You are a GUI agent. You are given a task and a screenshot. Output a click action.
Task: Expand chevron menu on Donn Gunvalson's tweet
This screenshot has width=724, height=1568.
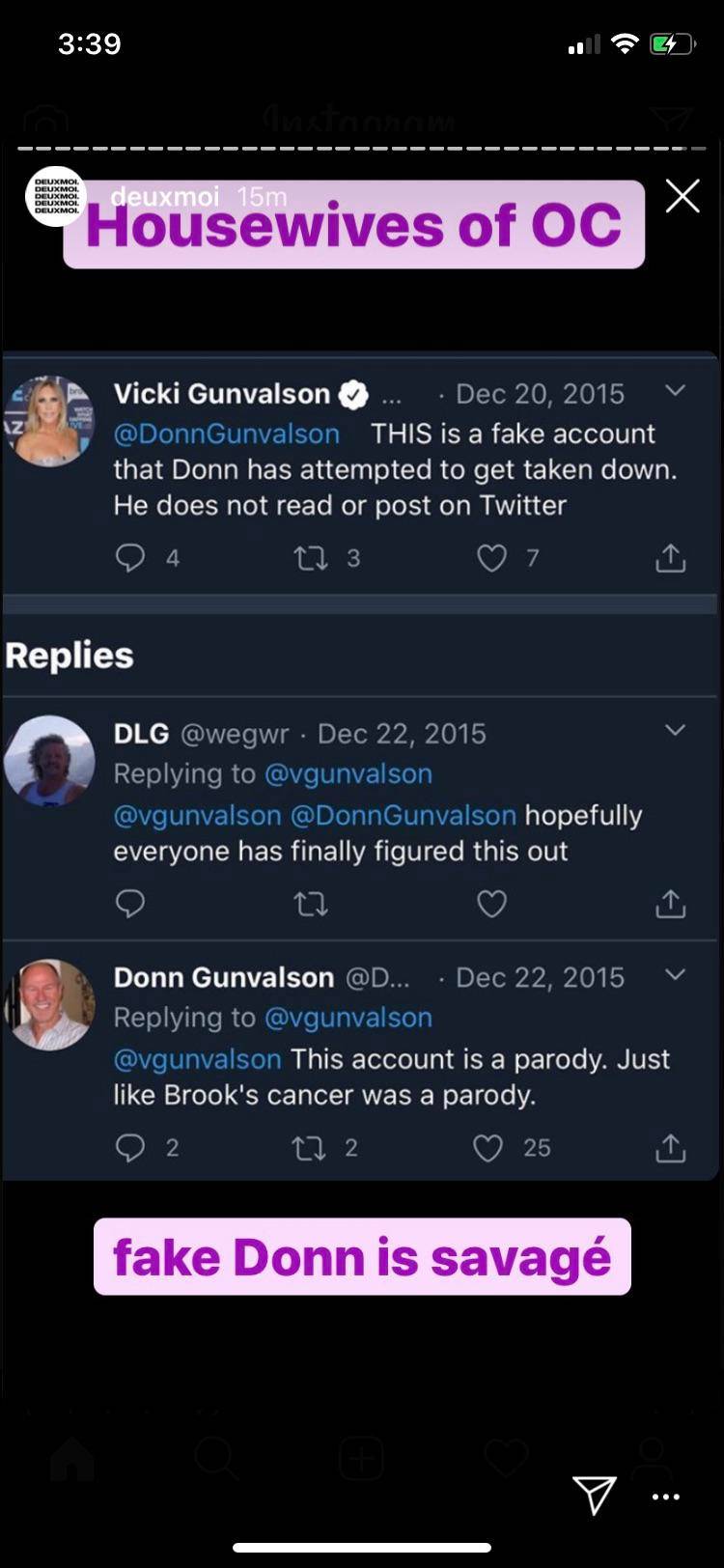coord(675,974)
